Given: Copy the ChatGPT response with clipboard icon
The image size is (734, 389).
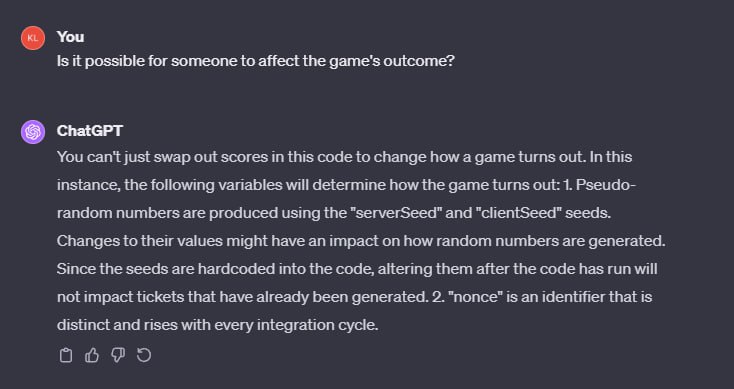Looking at the screenshot, I should tap(66, 355).
